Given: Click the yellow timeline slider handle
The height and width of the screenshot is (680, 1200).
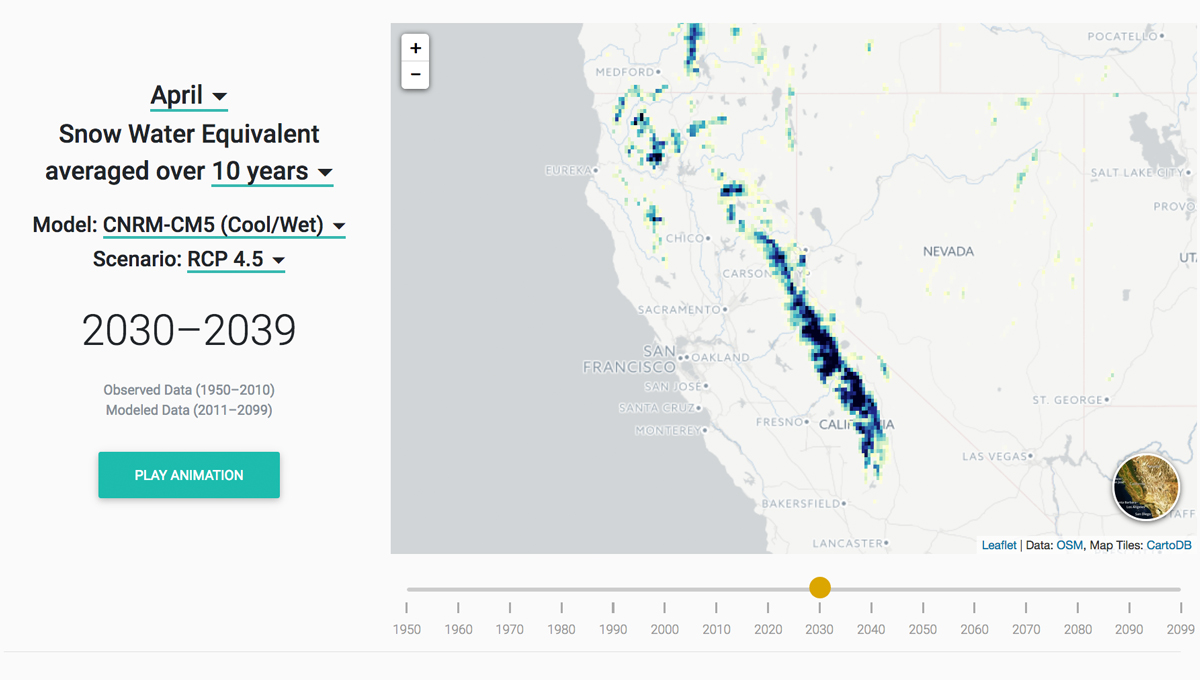Looking at the screenshot, I should tap(820, 588).
